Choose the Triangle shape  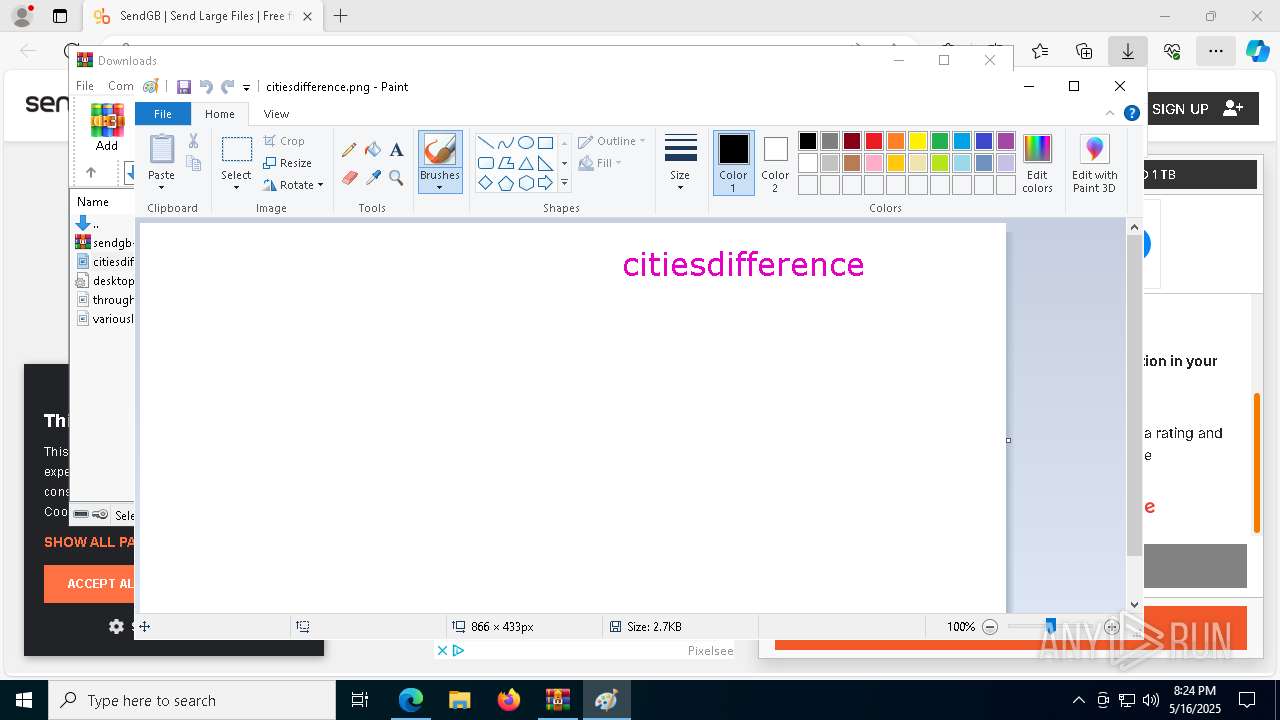(x=525, y=163)
